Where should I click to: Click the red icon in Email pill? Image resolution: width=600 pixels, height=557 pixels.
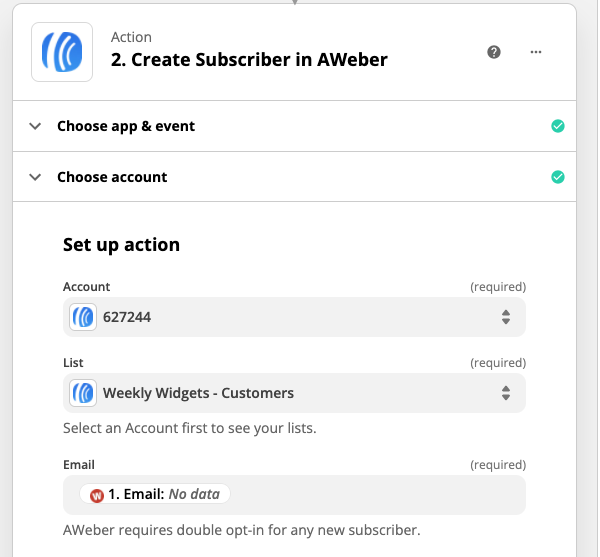pos(97,494)
